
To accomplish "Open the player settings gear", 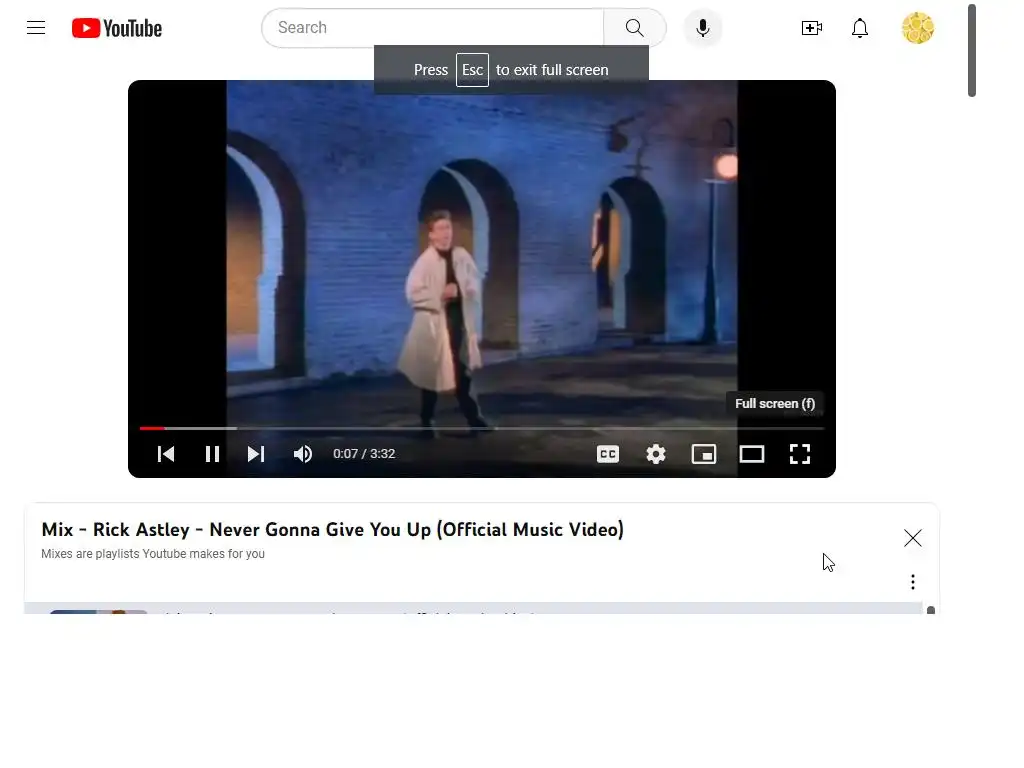I will [x=656, y=454].
